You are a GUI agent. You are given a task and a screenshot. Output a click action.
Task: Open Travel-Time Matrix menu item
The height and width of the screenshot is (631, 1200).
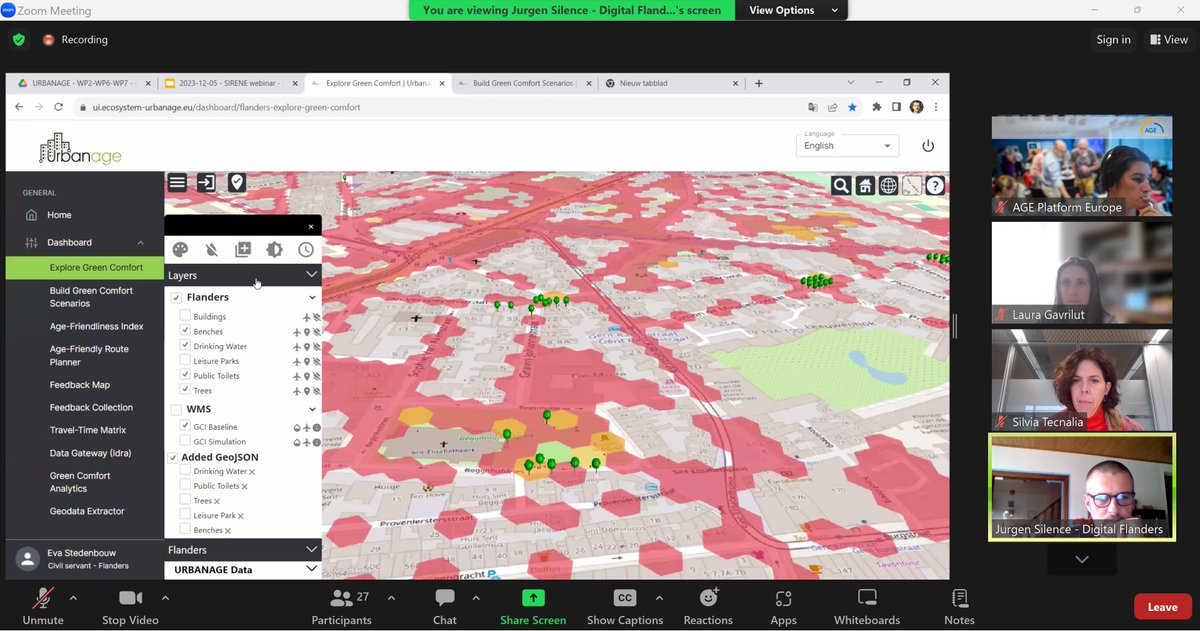pos(88,430)
